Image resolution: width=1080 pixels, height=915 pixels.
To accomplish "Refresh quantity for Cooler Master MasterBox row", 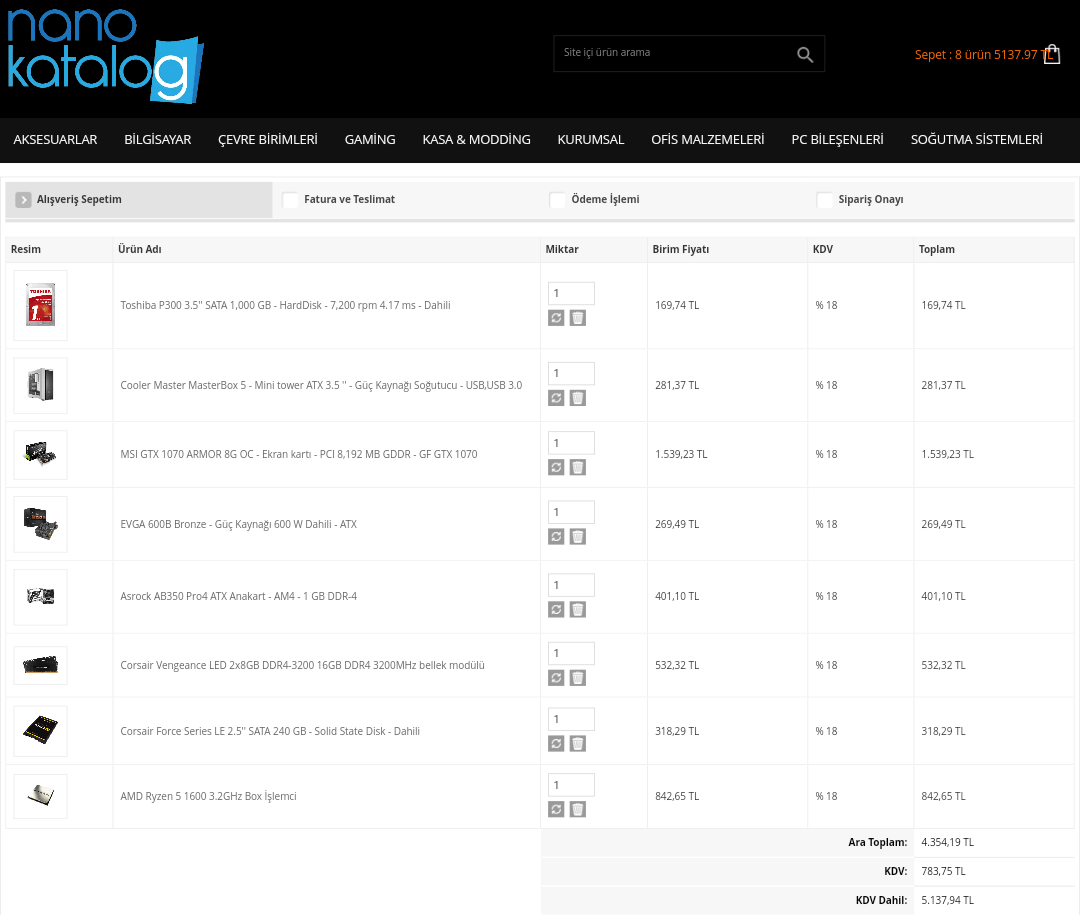I will coord(556,398).
